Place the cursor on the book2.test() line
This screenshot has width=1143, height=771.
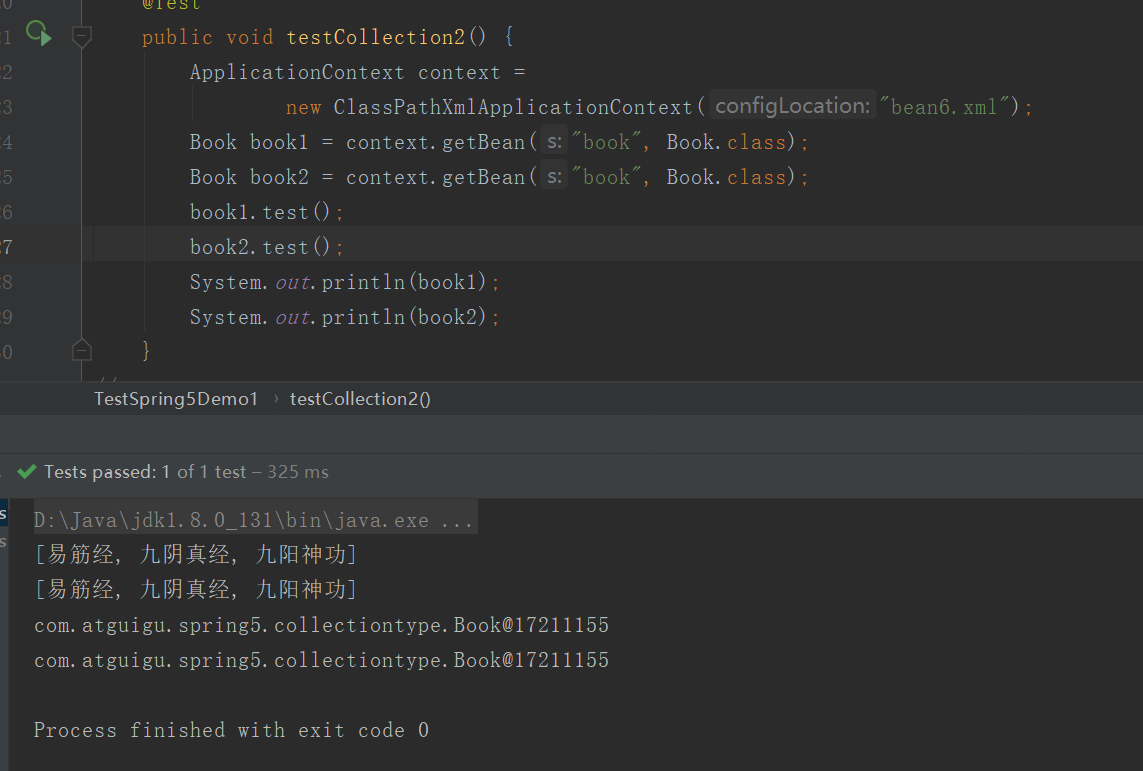click(266, 247)
